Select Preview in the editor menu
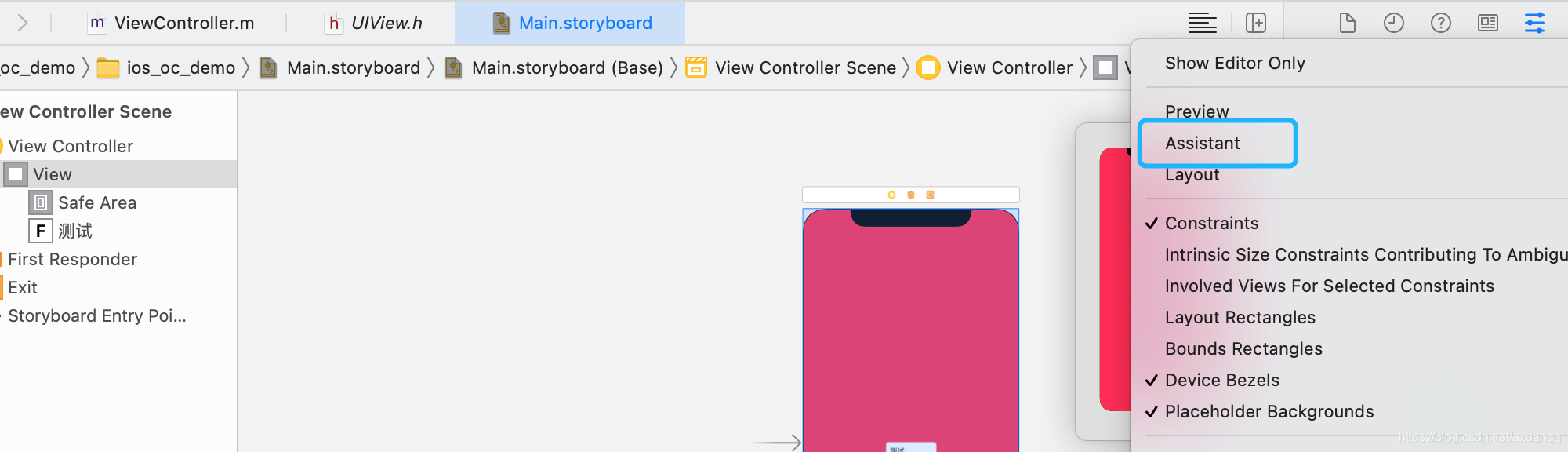 [x=1196, y=111]
